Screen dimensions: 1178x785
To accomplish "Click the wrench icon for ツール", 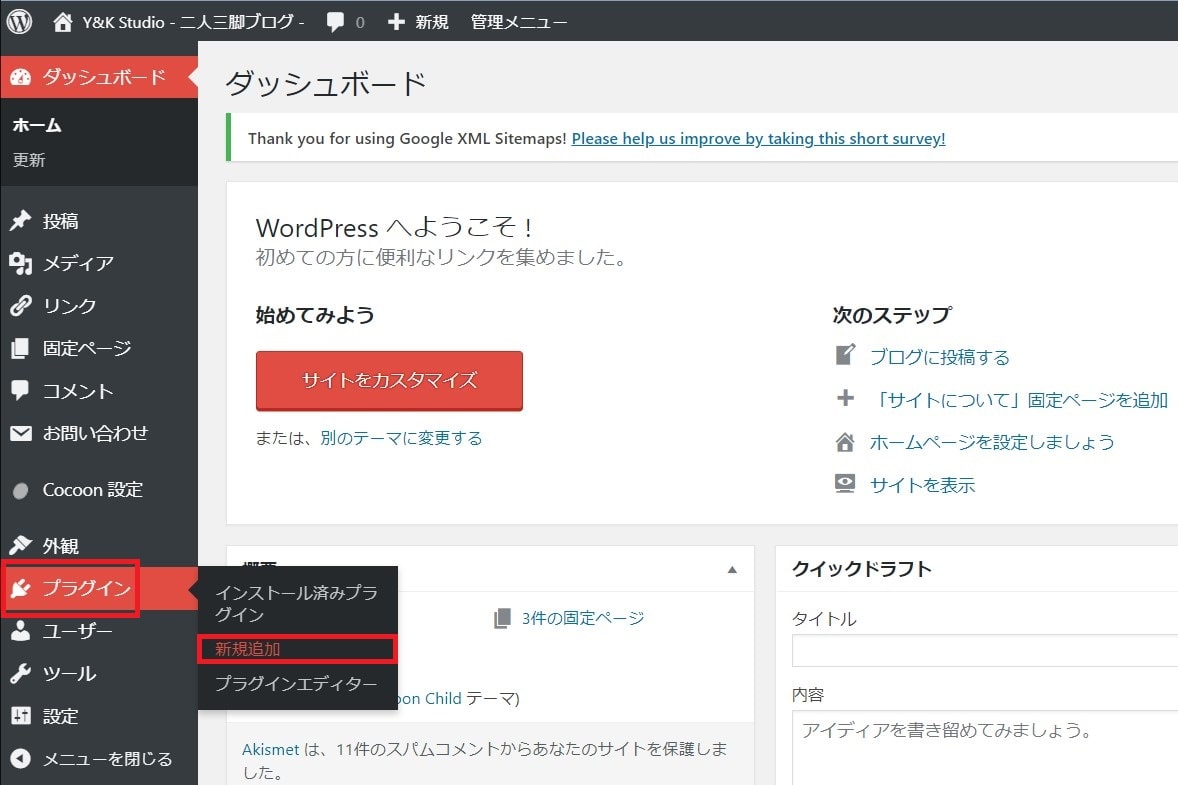I will [x=21, y=674].
